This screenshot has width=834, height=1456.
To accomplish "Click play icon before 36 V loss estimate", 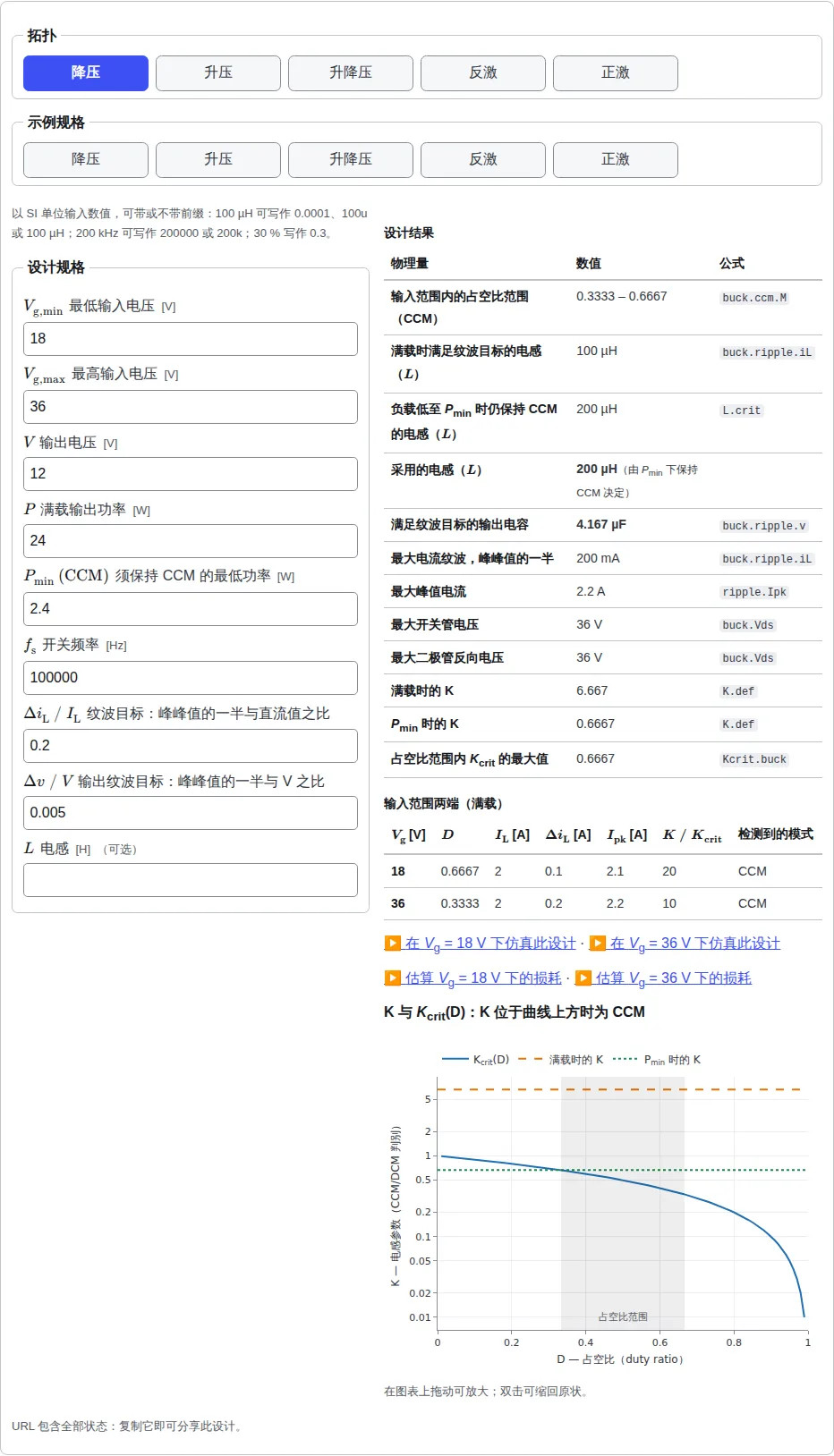I will click(583, 978).
